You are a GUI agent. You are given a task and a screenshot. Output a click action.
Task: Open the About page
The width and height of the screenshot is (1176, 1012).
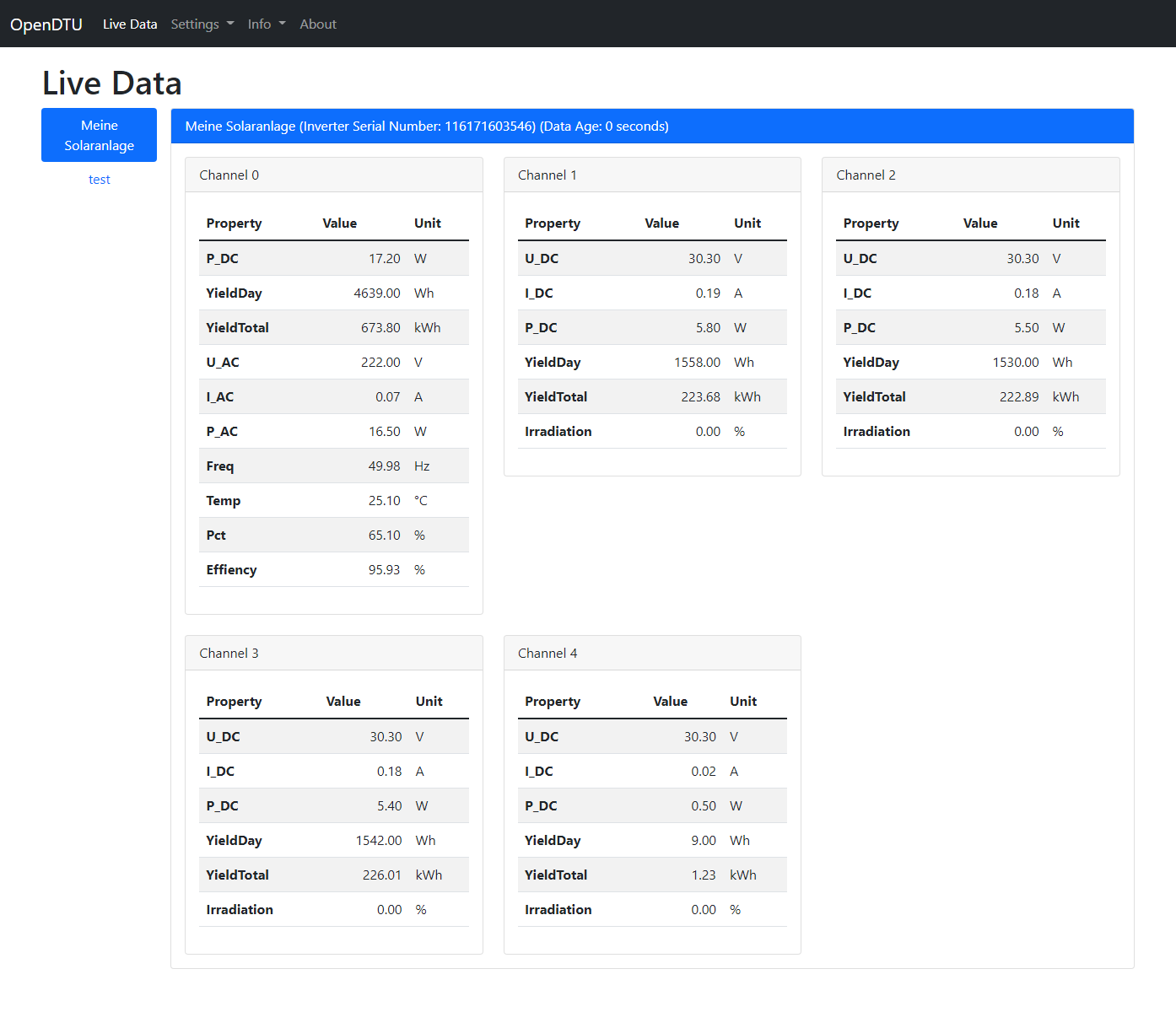pos(317,24)
